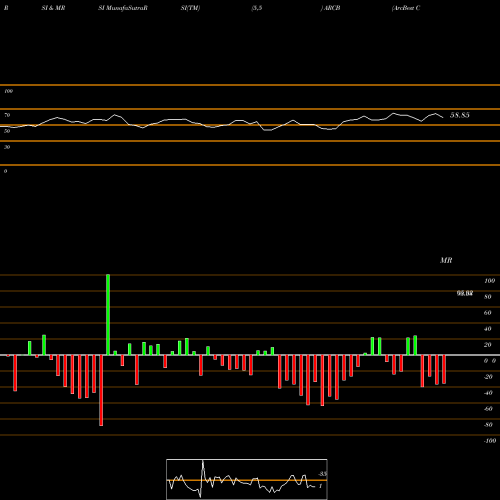The height and width of the screenshot is (500, 500).
Task: Click the MR panel title label
Action: pos(446,260)
